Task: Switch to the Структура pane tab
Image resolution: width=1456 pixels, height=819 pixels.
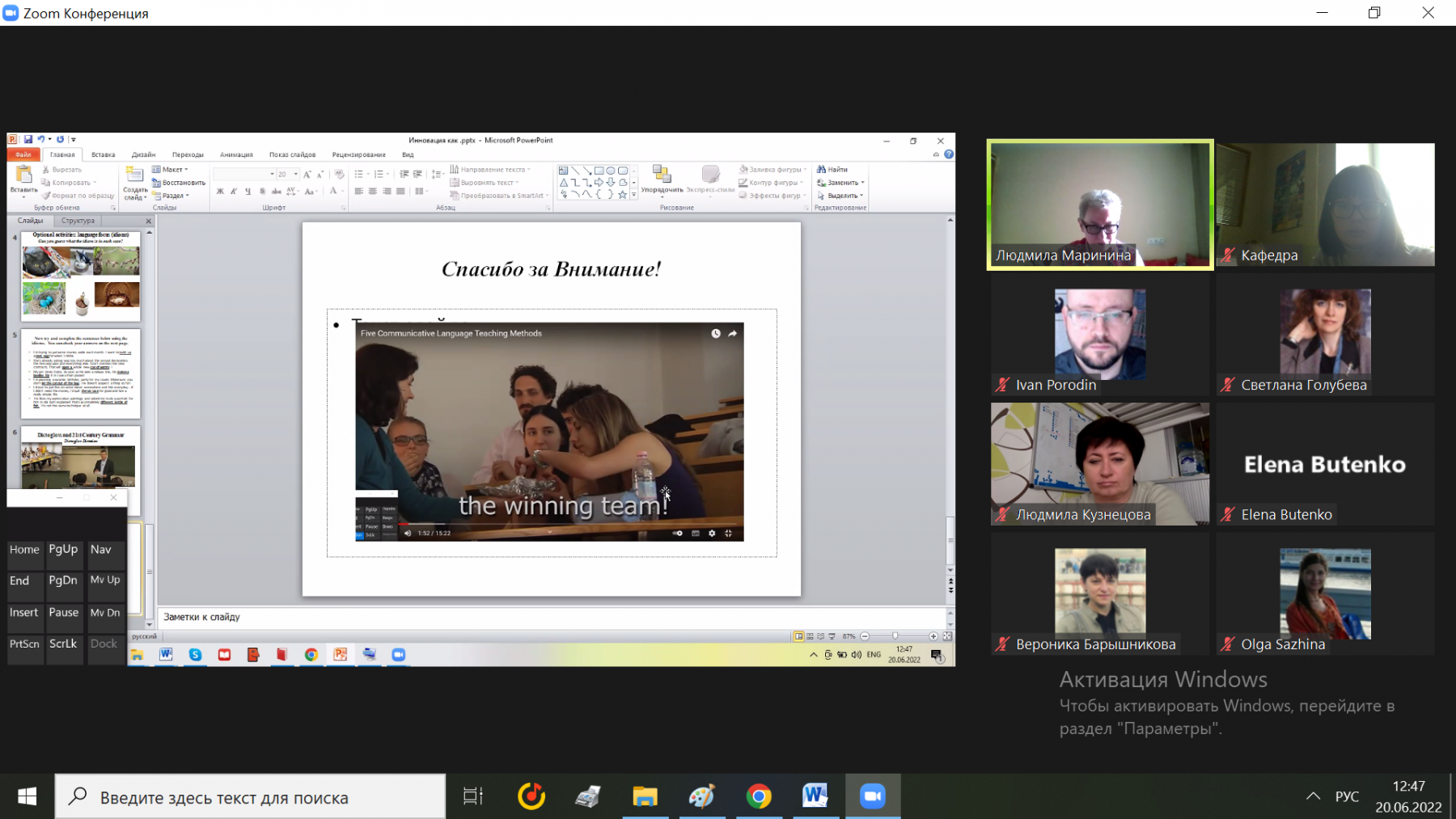Action: click(78, 221)
